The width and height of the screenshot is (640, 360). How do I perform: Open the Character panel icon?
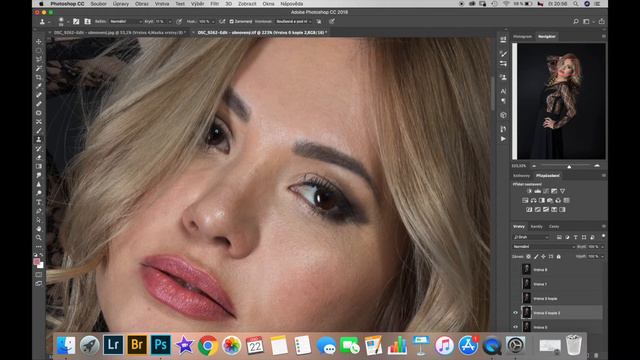coord(503,91)
